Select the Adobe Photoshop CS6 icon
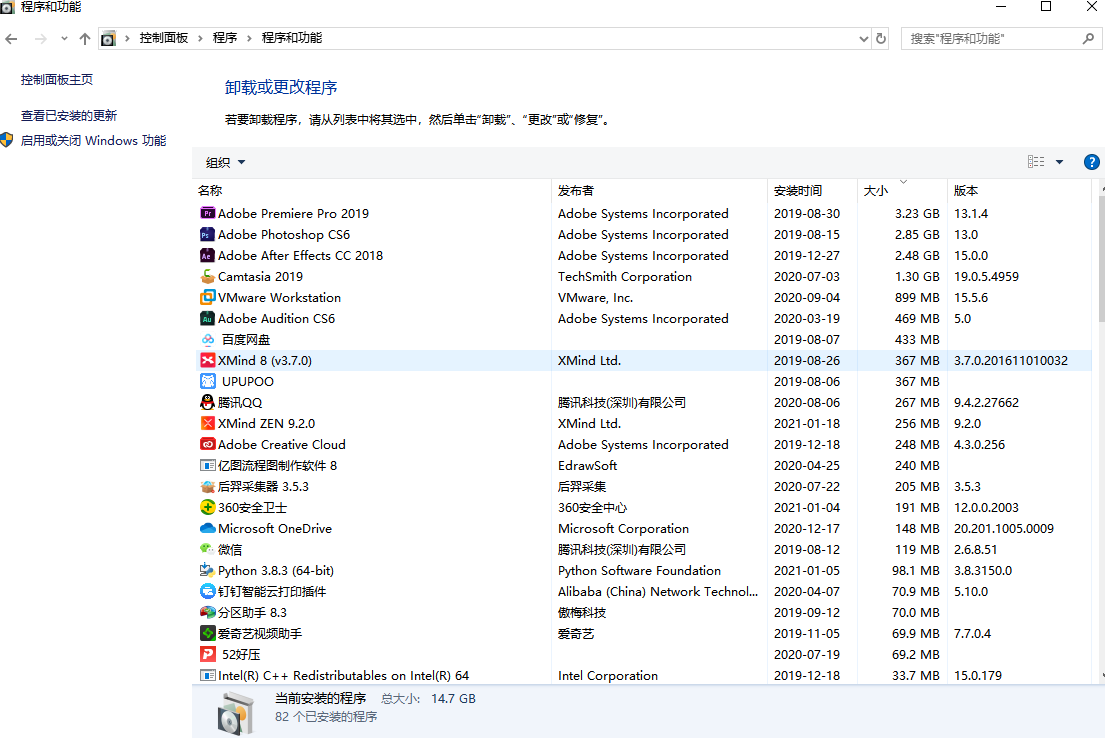The width and height of the screenshot is (1105, 738). coord(207,234)
